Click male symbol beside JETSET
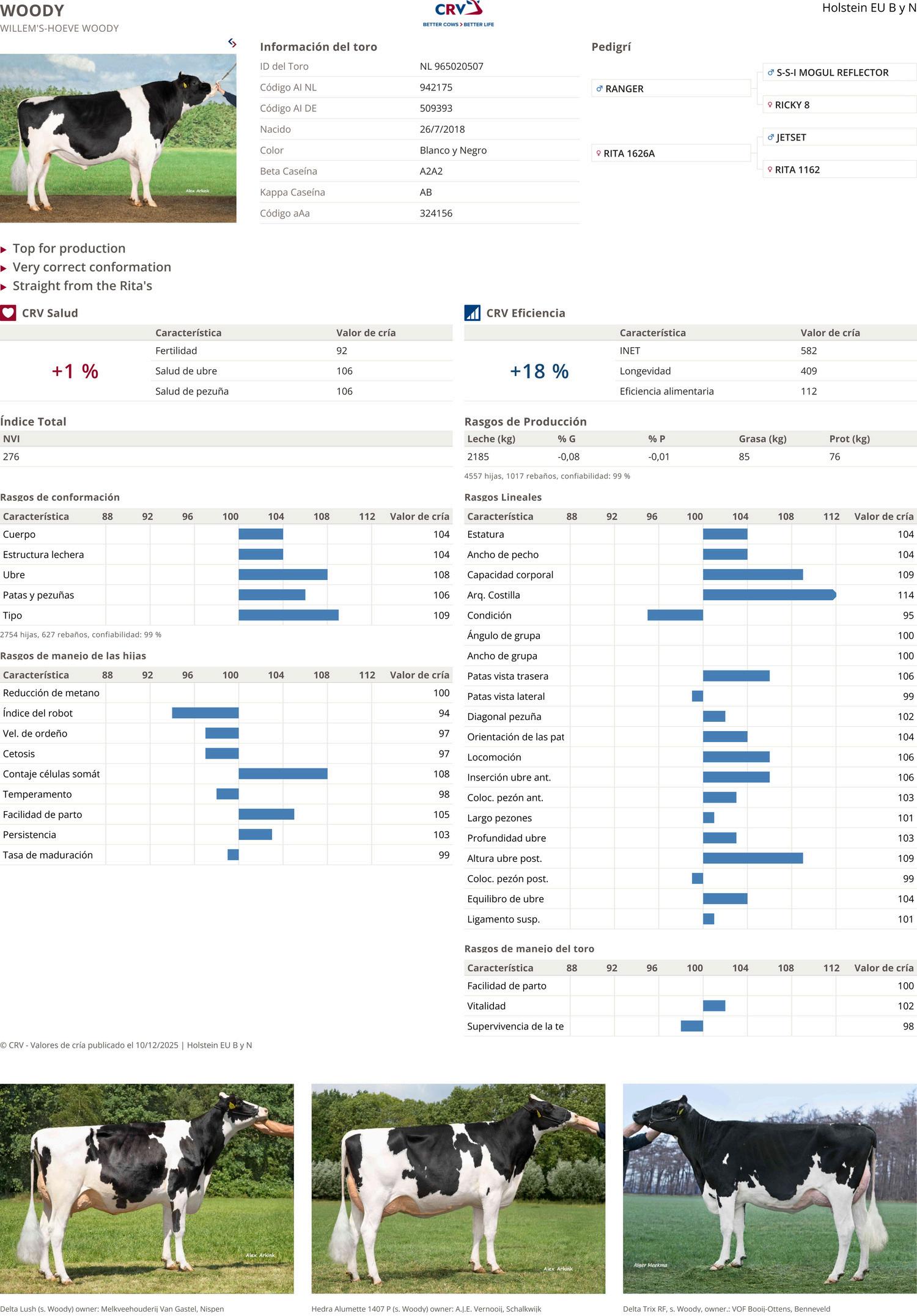Viewport: 917px width, 1316px height. pyautogui.click(x=771, y=138)
